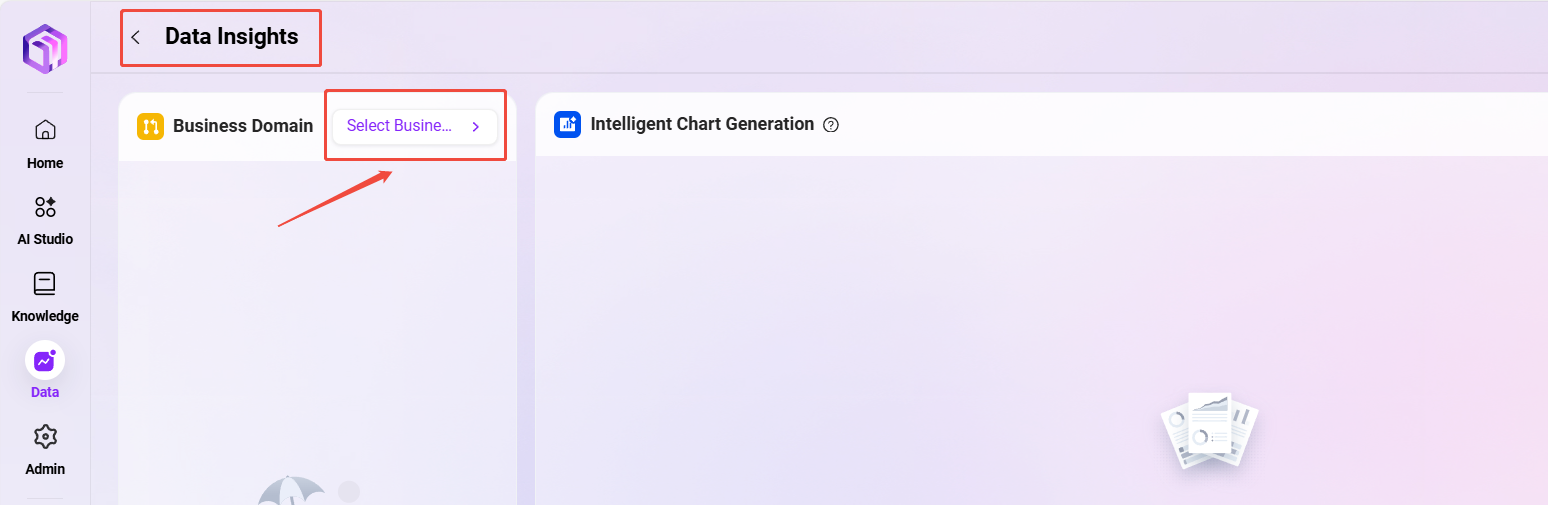Viewport: 1548px width, 505px height.
Task: Click the Home label in sidebar
Action: coord(45,163)
